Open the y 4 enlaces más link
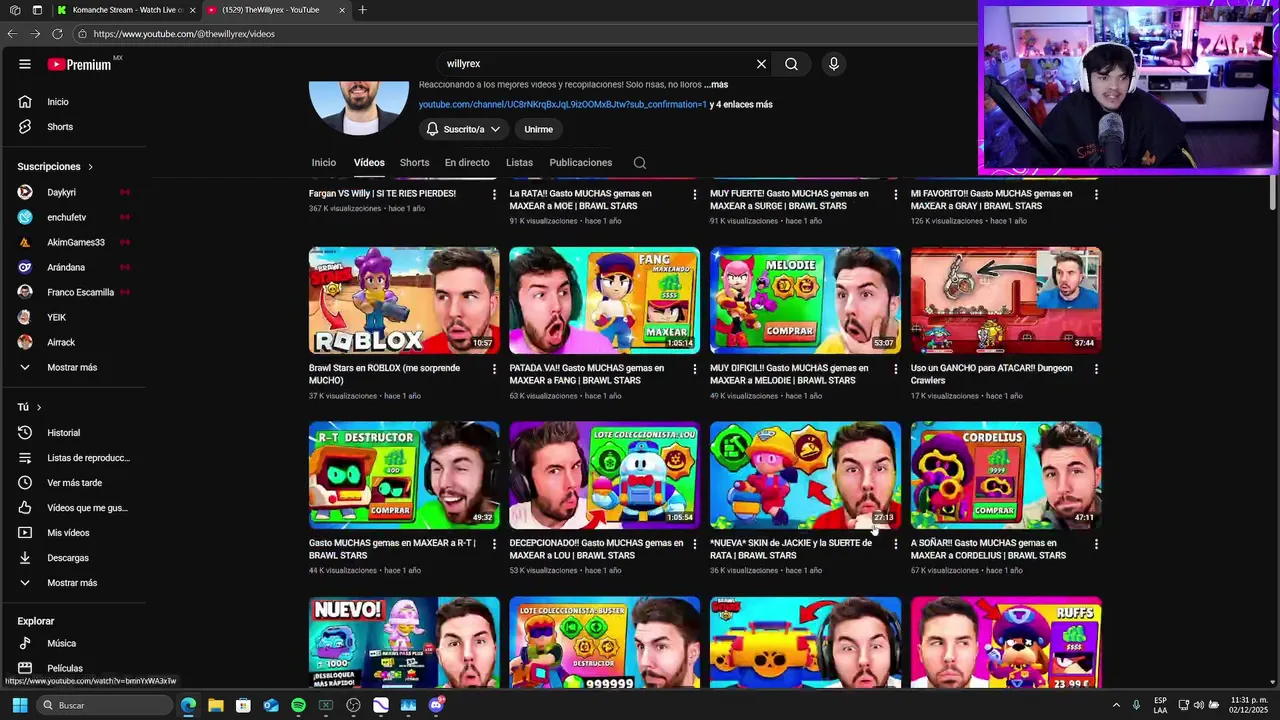1280x720 pixels. (x=741, y=105)
